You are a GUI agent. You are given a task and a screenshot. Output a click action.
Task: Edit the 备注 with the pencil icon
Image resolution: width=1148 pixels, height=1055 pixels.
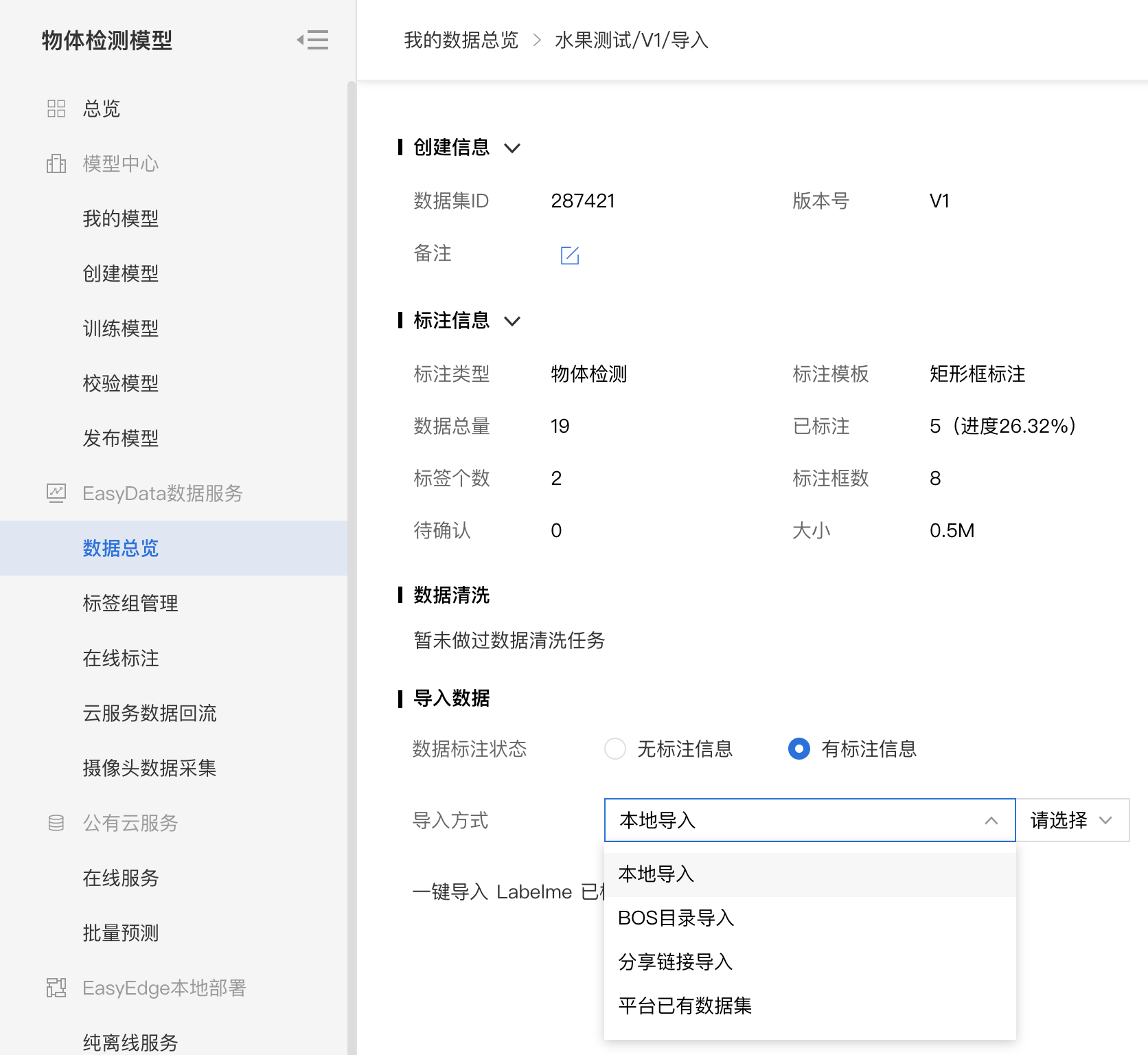[x=570, y=255]
